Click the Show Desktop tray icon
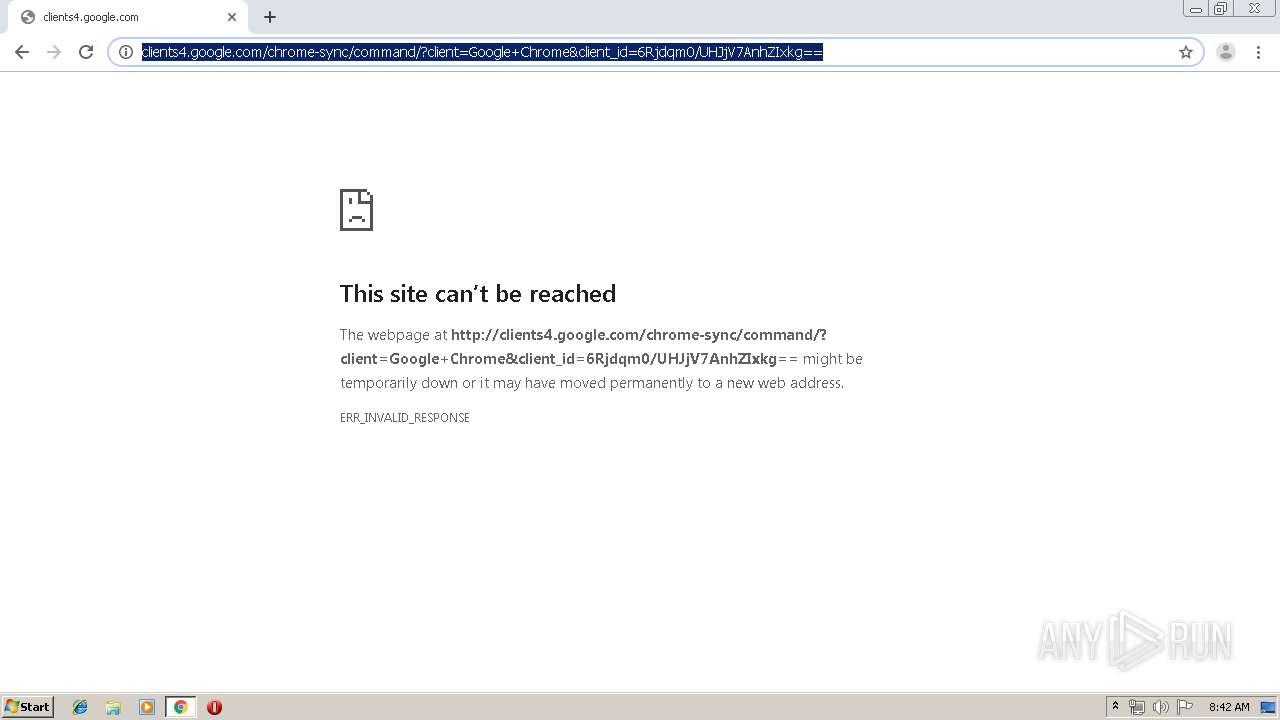 tap(1268, 707)
